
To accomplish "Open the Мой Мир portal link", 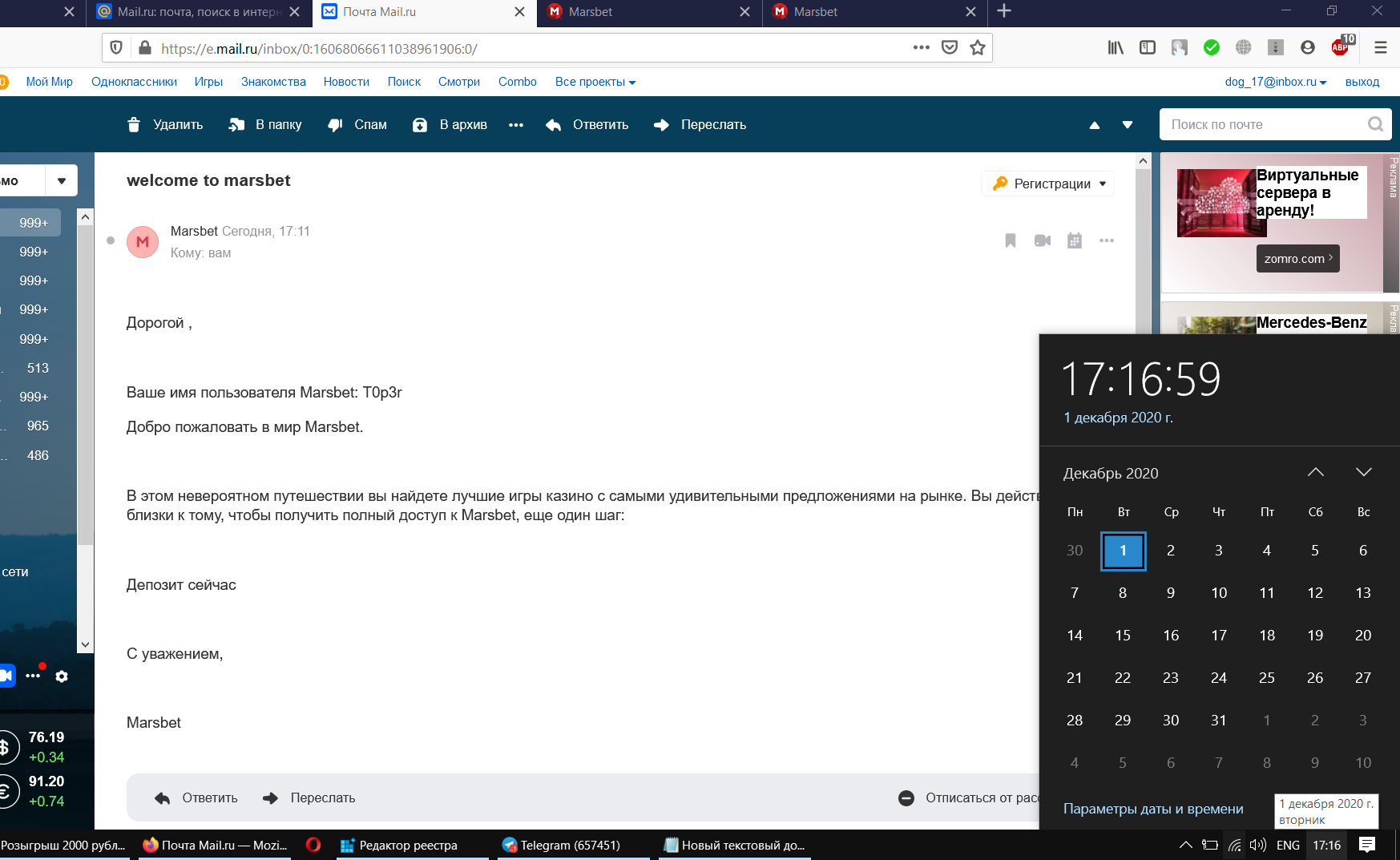I will click(x=49, y=82).
